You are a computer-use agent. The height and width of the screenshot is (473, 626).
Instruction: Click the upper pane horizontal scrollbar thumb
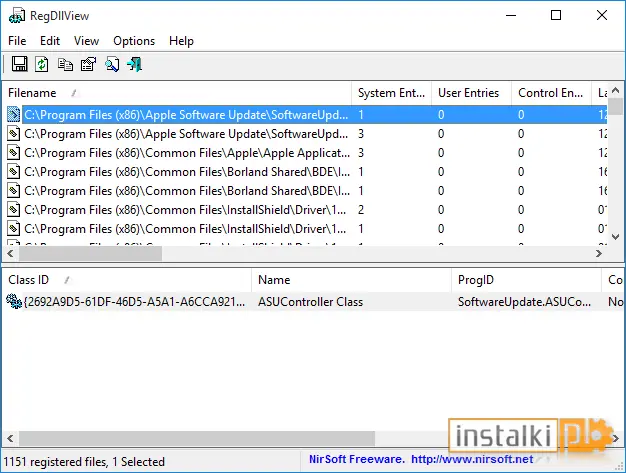pyautogui.click(x=90, y=253)
